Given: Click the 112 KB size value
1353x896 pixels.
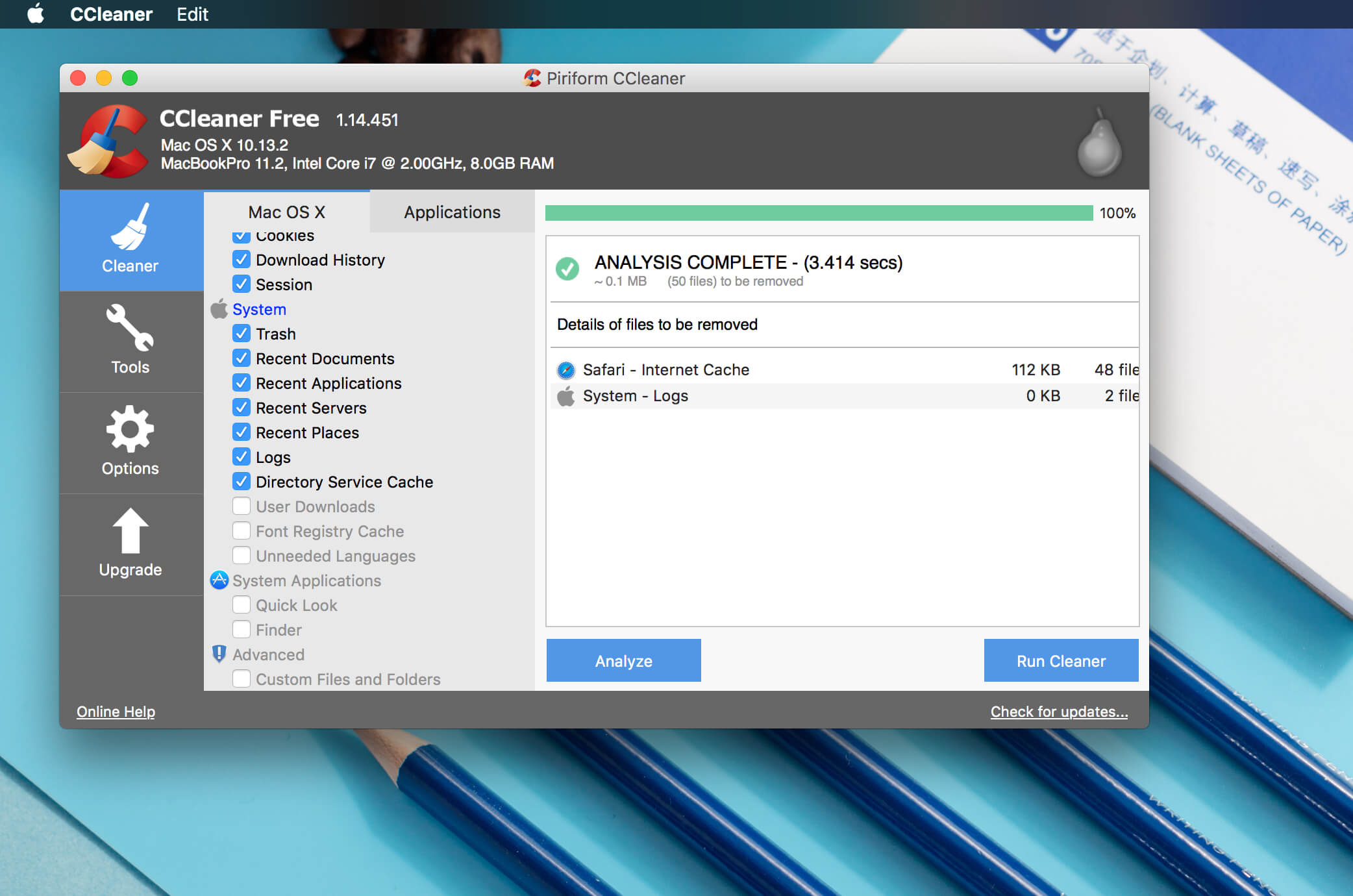Looking at the screenshot, I should [1036, 370].
